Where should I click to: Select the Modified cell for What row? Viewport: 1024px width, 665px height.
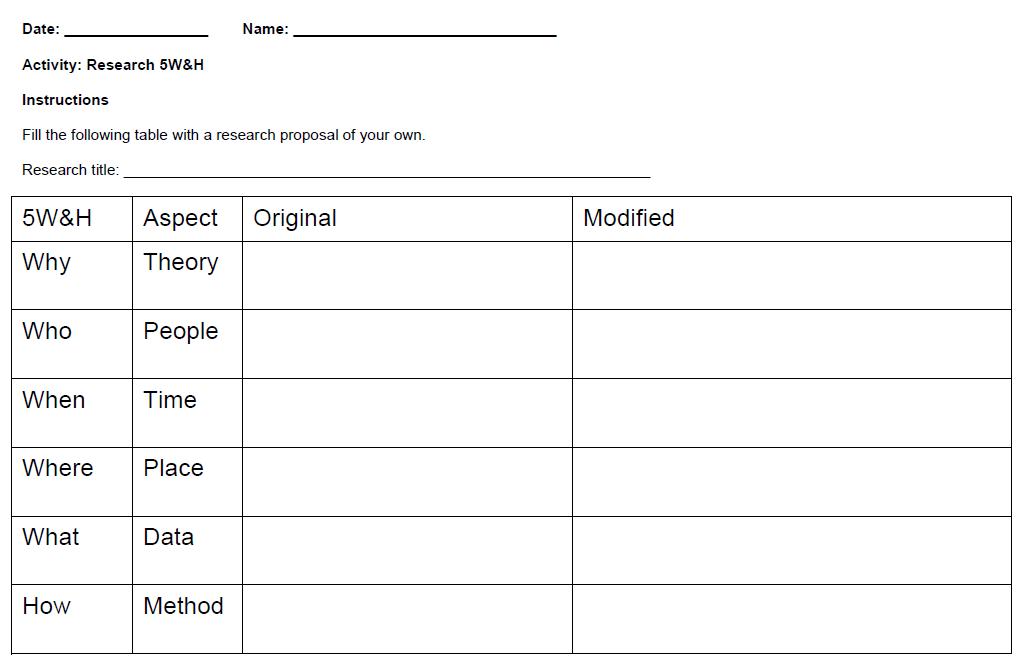coord(791,550)
